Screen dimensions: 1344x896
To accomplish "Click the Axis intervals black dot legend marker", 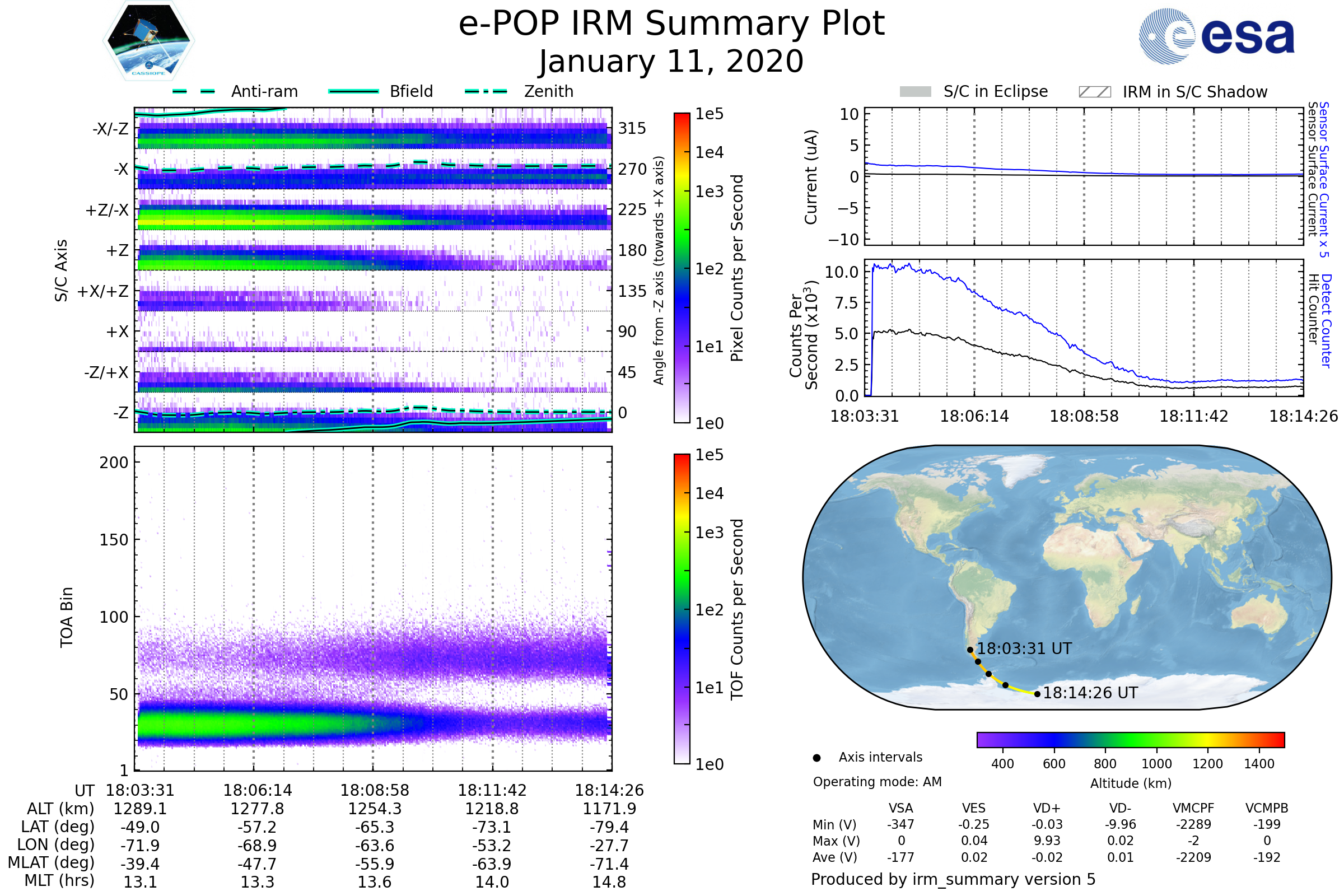I will click(x=816, y=758).
